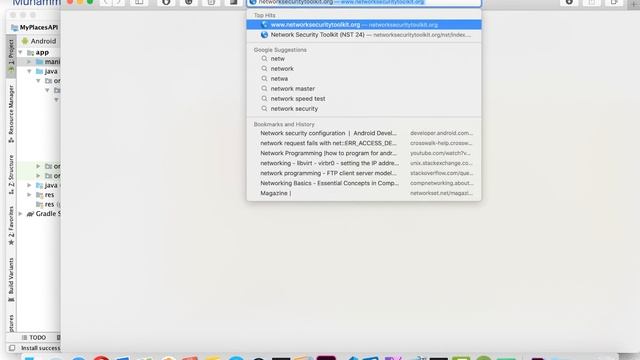Image resolution: width=640 pixels, height=360 pixels.
Task: Choose the 'netwa' Google suggestion
Action: [364, 79]
